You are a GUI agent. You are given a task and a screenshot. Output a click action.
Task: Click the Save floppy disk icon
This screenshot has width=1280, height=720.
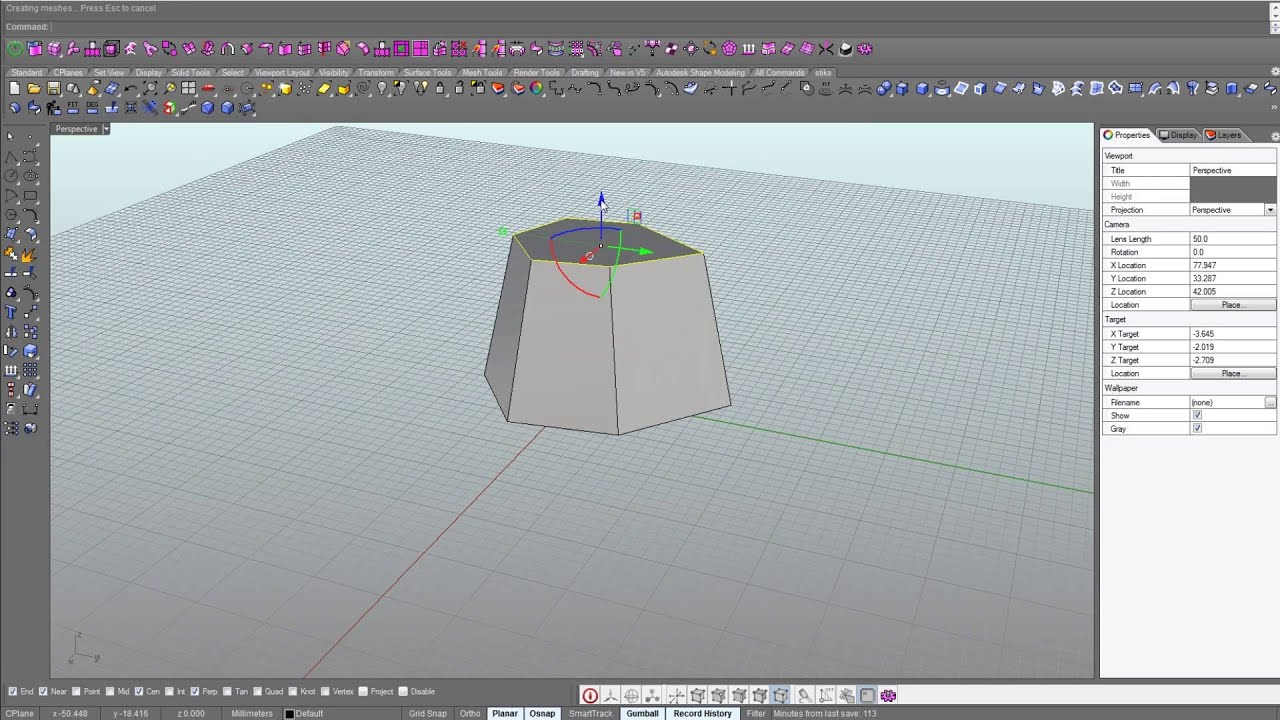click(53, 88)
